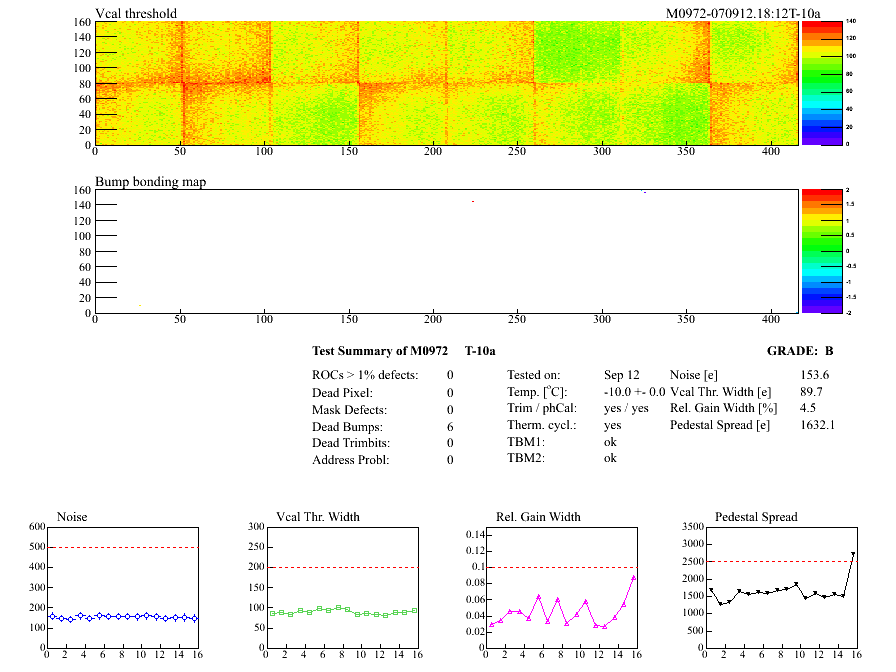Click the Vcal threshold color scale bar

(x=813, y=82)
